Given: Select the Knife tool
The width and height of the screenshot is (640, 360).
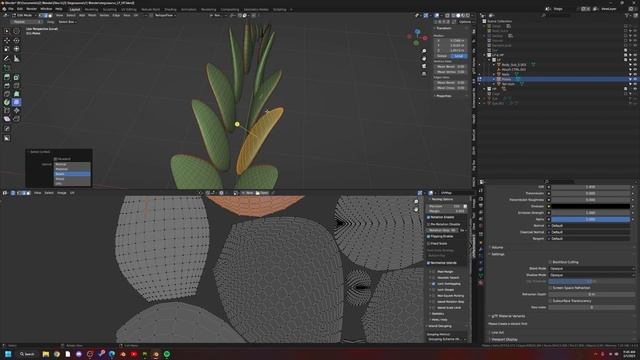Looking at the screenshot, I should (x=7, y=94).
